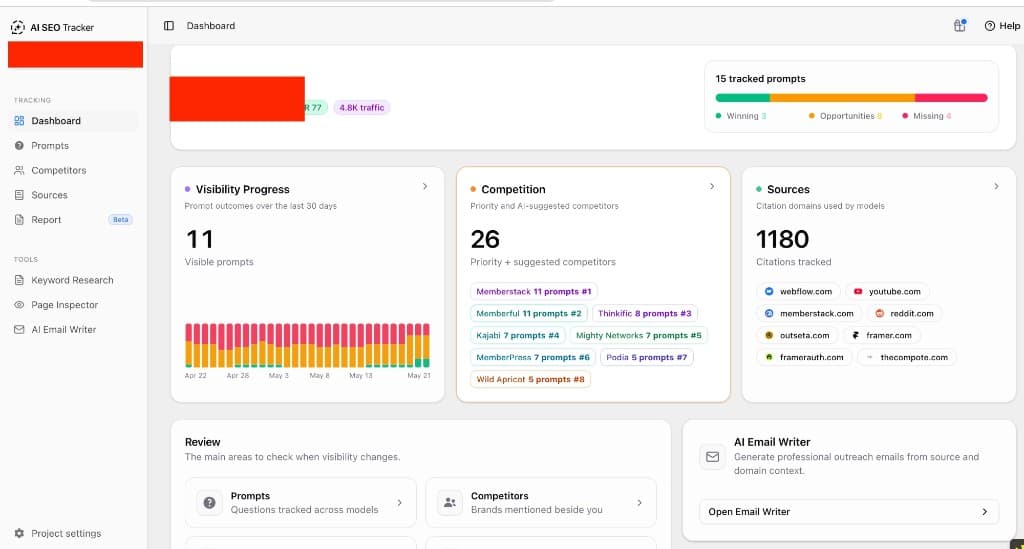Select the MemberPress 7 prompts #6 tag
The image size is (1024, 549).
pos(533,358)
